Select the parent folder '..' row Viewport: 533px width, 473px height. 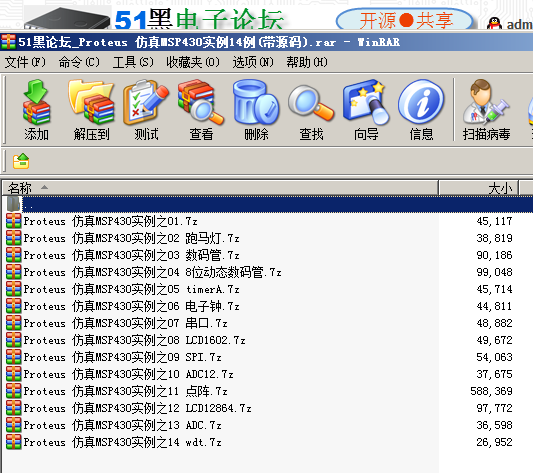click(x=269, y=204)
